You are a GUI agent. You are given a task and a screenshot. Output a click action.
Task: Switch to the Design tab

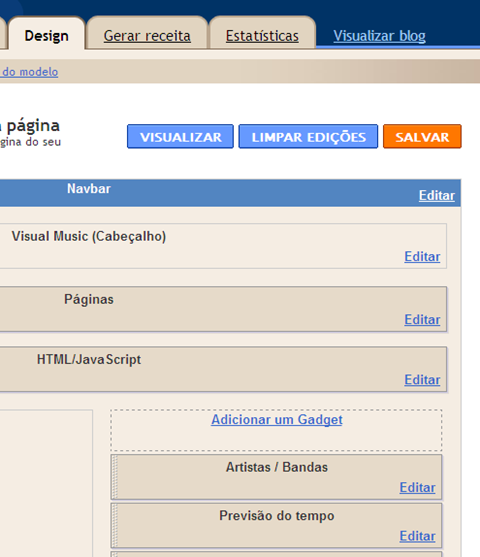click(x=47, y=36)
